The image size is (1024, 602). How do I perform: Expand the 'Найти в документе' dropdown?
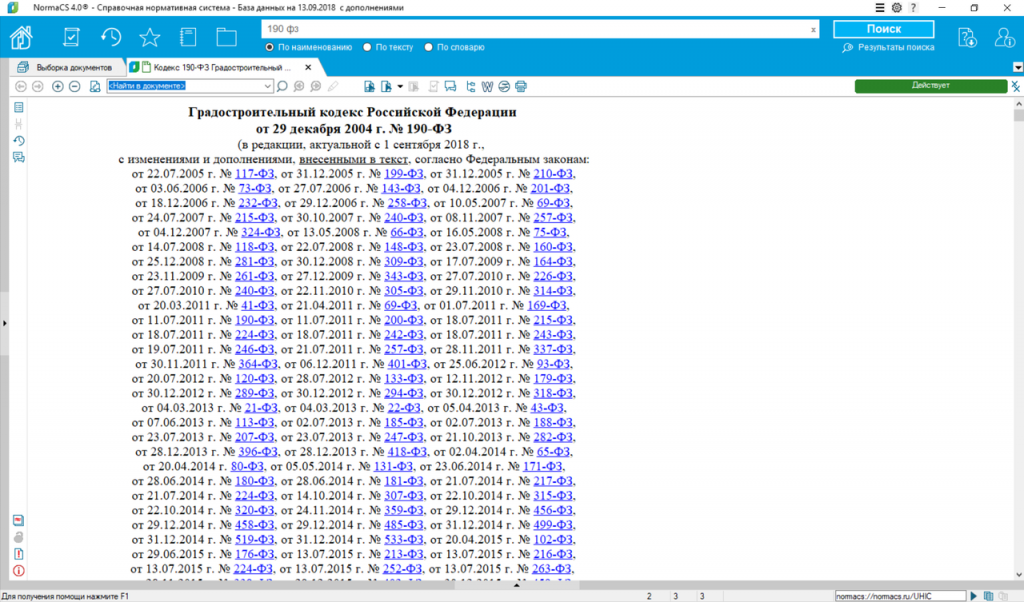(x=267, y=86)
